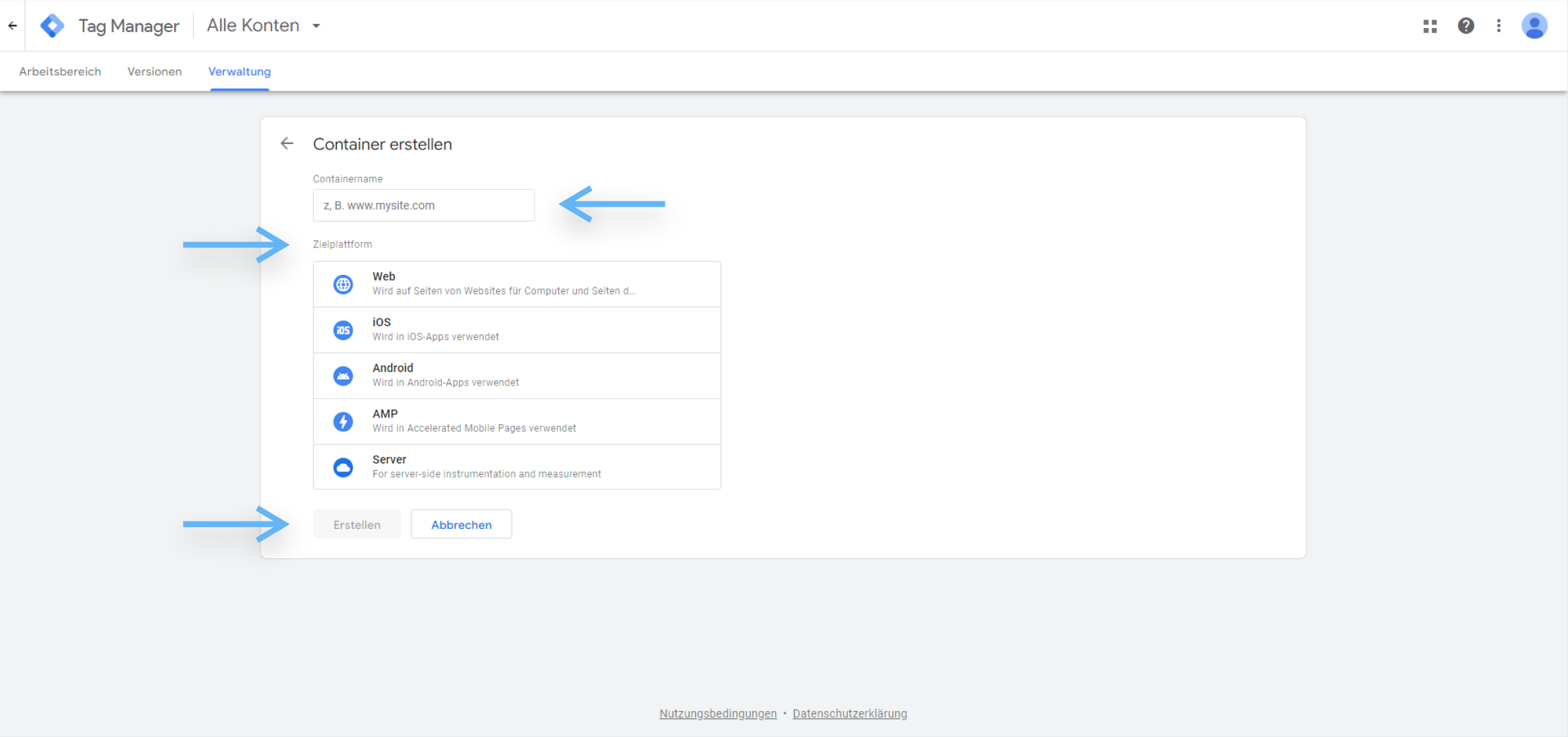The width and height of the screenshot is (1568, 737).
Task: Switch to the Versionen tab
Action: click(x=154, y=71)
